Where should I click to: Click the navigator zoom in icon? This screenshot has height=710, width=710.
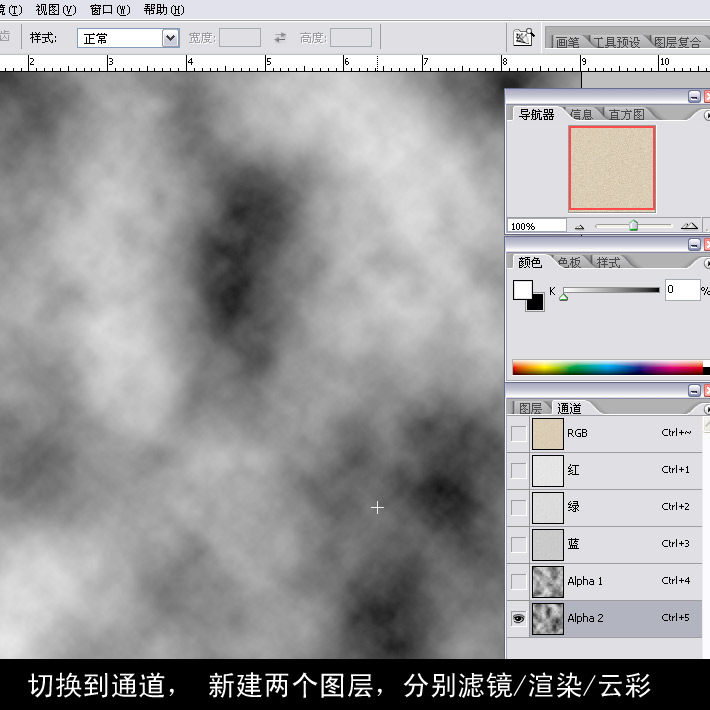point(689,225)
